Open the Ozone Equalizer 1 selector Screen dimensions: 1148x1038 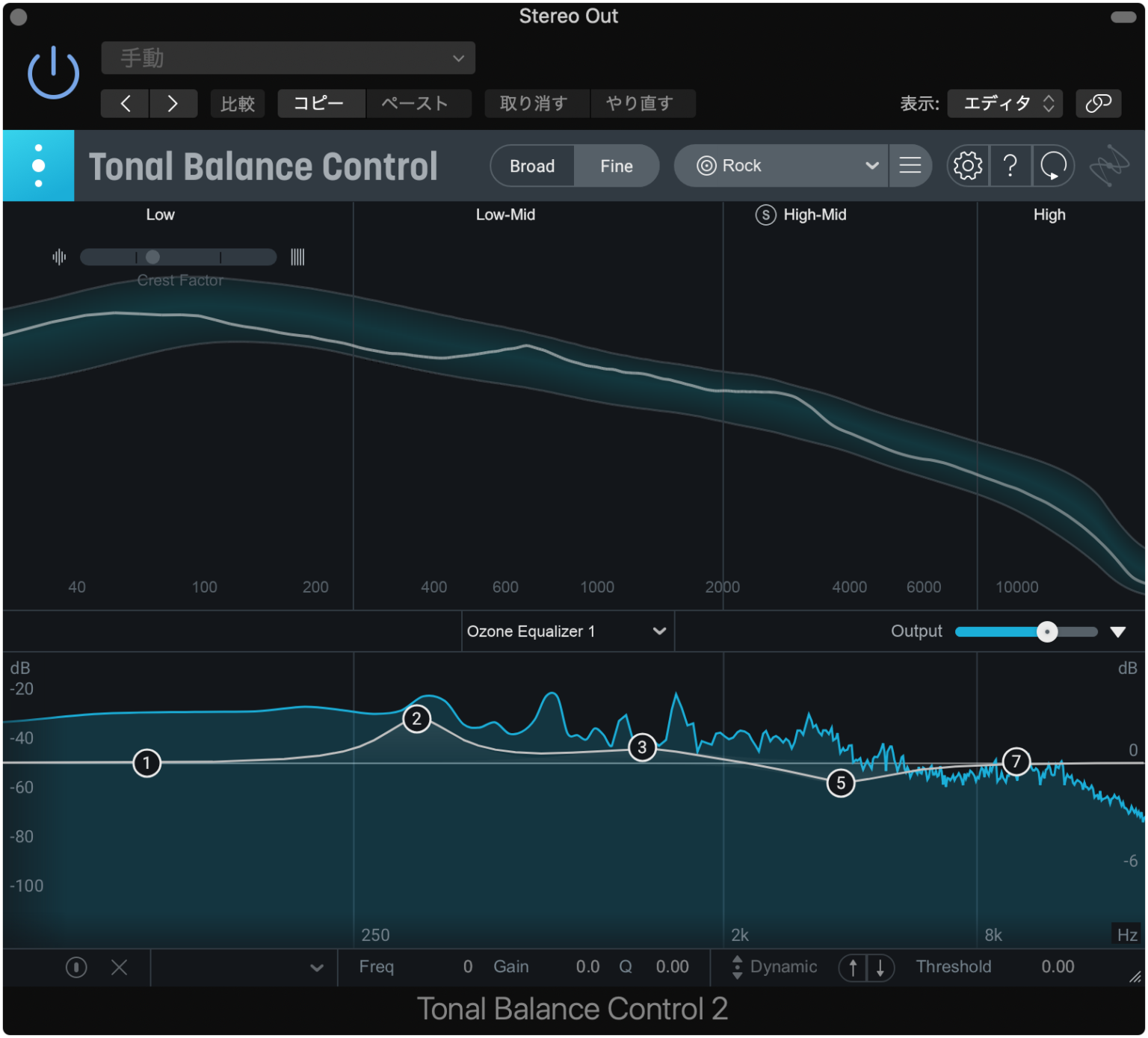pos(567,631)
